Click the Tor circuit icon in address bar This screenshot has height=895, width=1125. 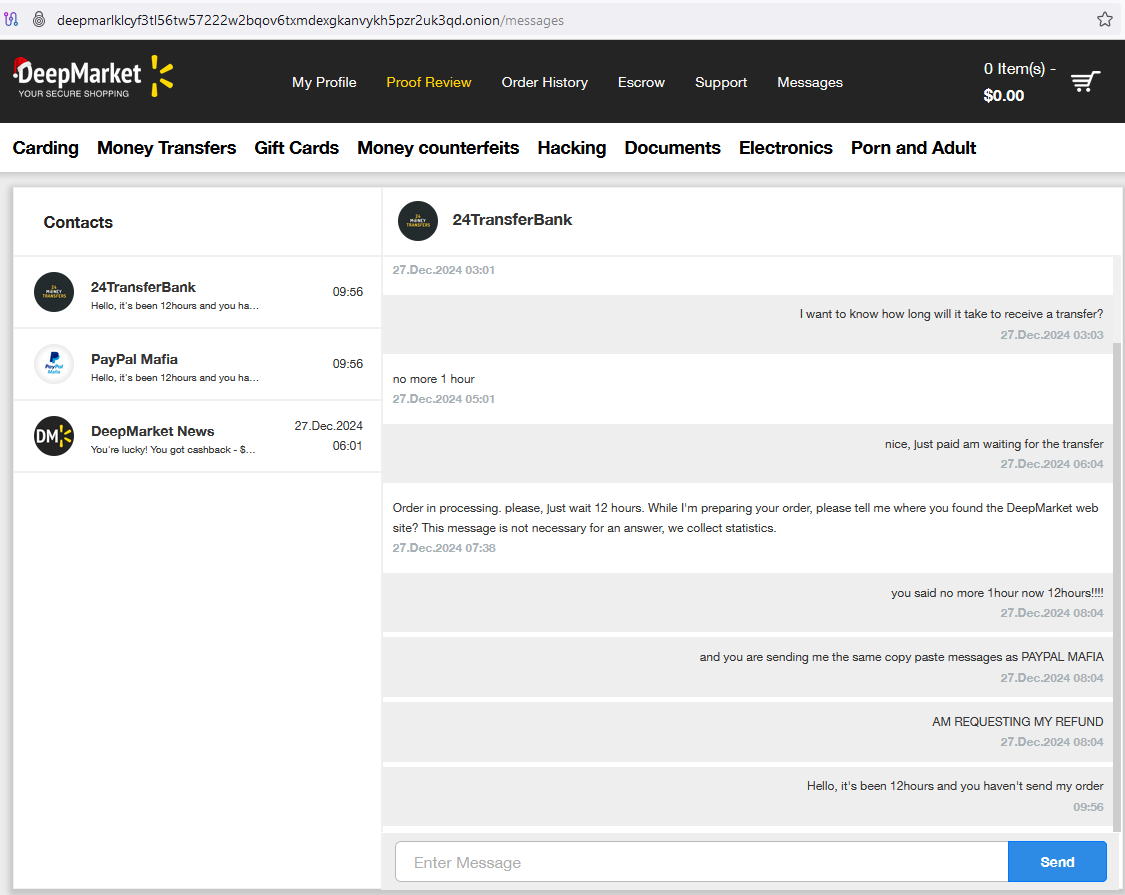point(11,19)
